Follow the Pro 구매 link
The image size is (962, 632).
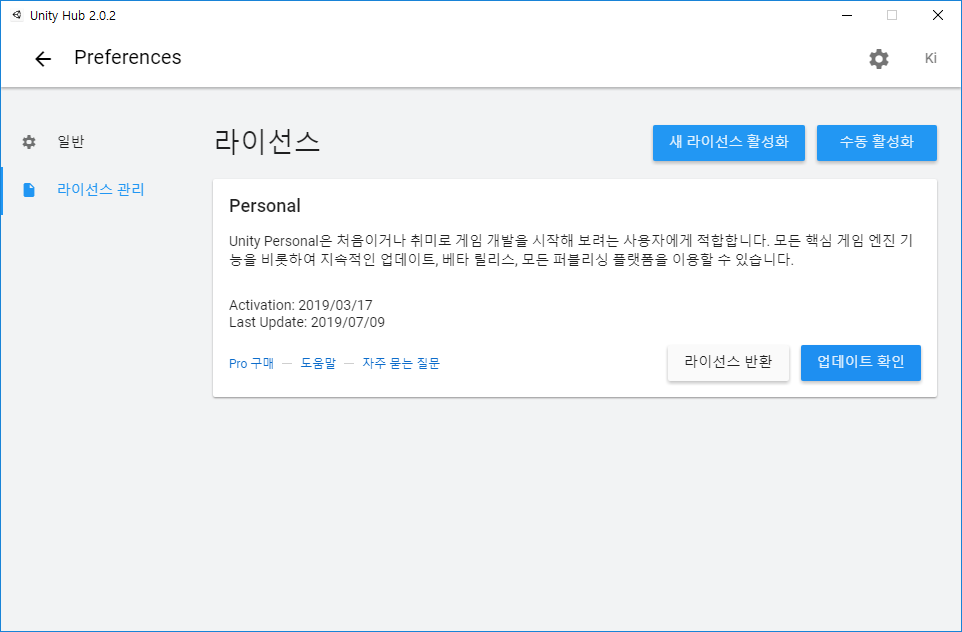(251, 363)
